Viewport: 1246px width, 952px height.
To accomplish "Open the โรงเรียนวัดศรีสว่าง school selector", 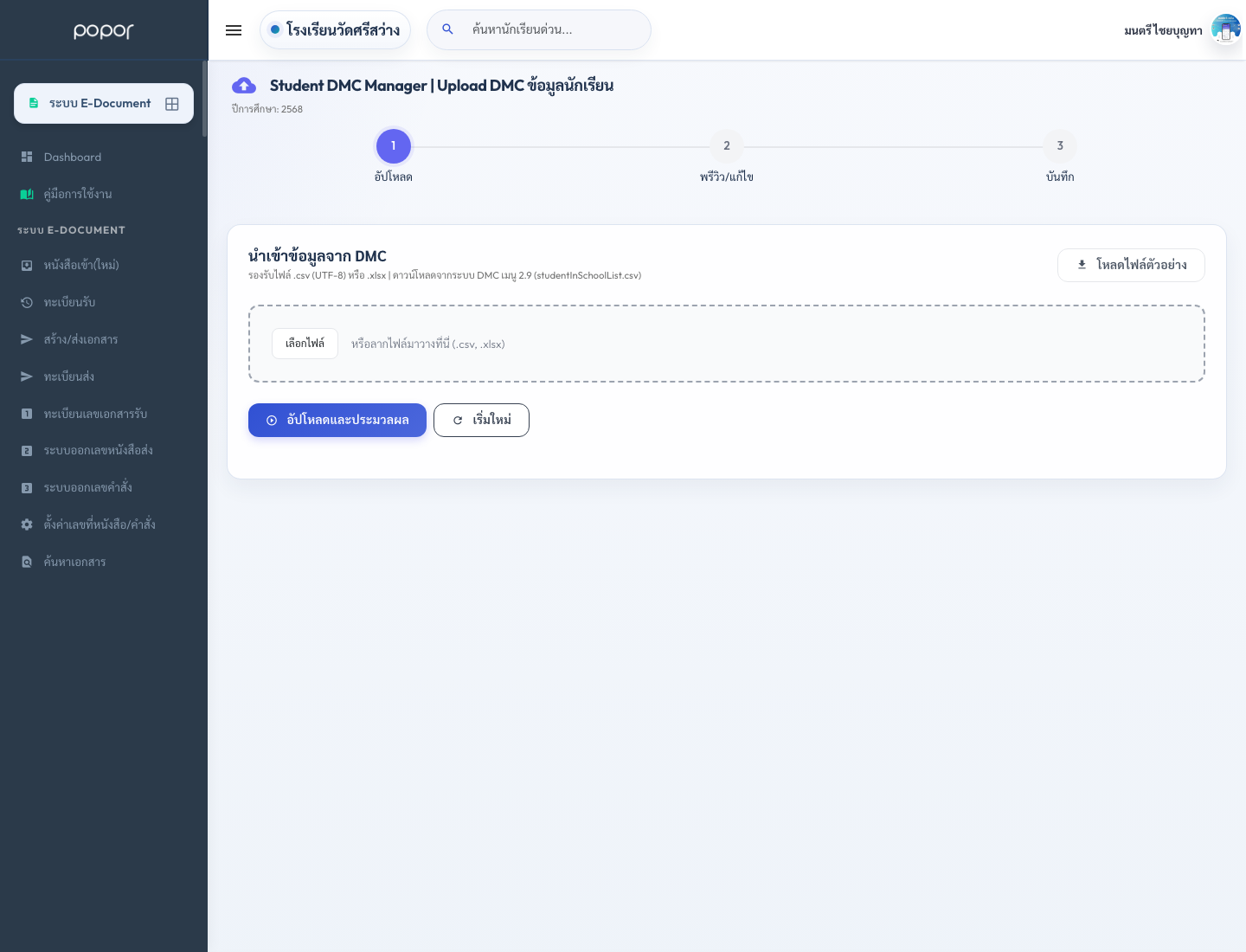I will click(335, 30).
